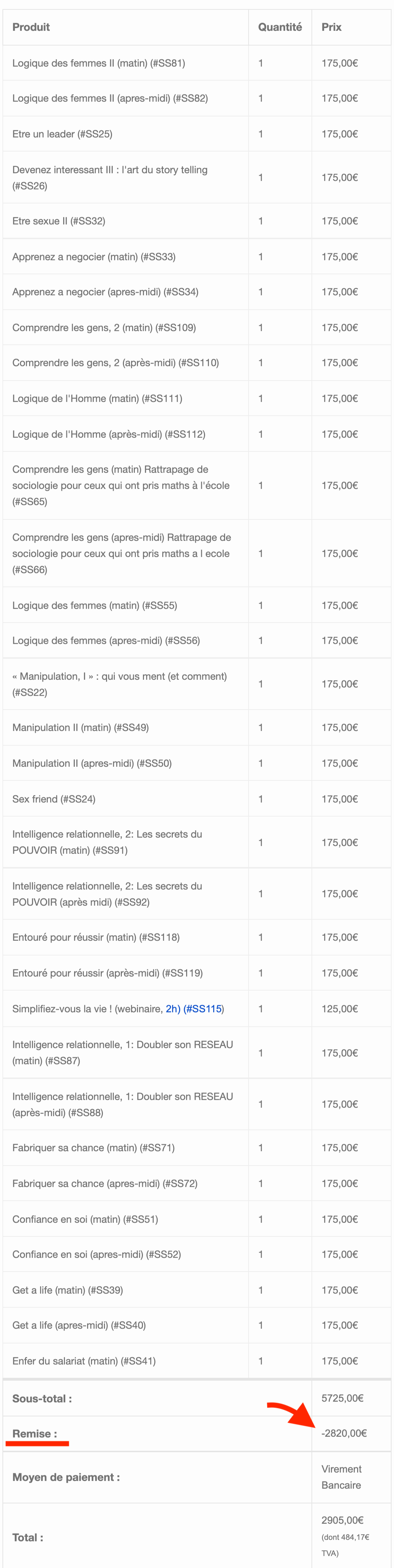This screenshot has height=1568, width=394.
Task: Click the Quantité column header
Action: 280,27
